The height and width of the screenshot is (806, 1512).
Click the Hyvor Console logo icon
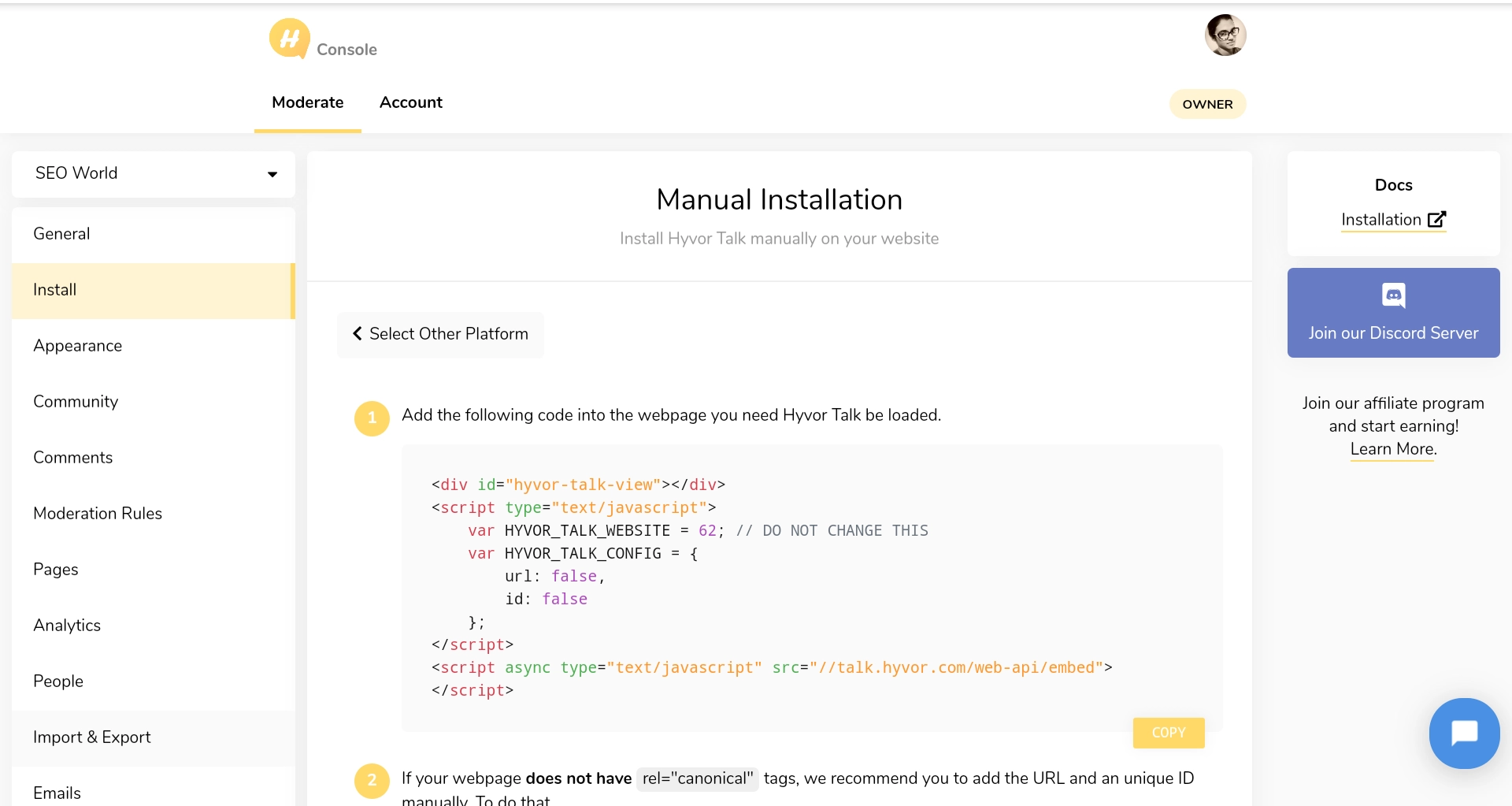(x=289, y=39)
